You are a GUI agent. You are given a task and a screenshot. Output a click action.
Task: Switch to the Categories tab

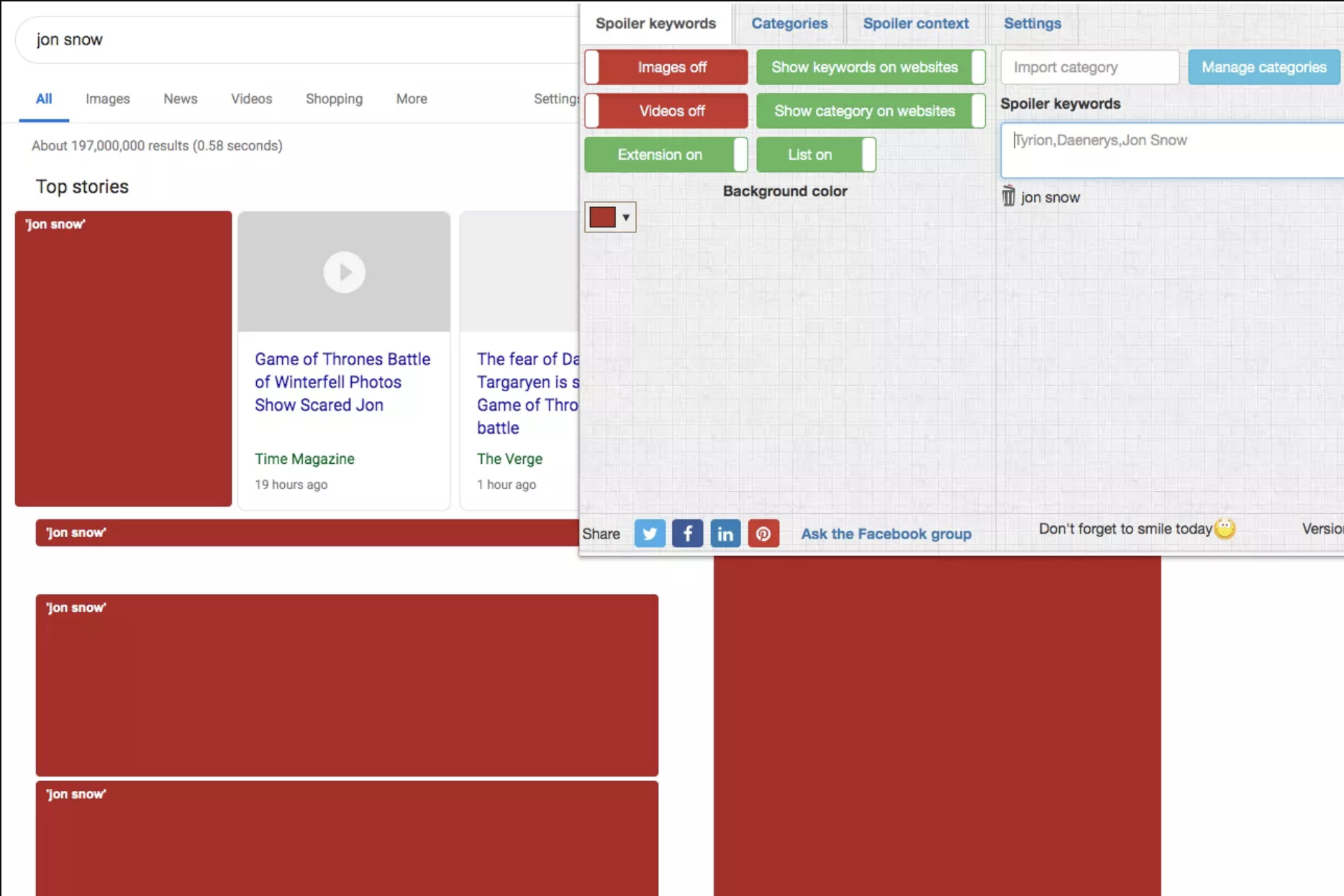click(x=789, y=23)
